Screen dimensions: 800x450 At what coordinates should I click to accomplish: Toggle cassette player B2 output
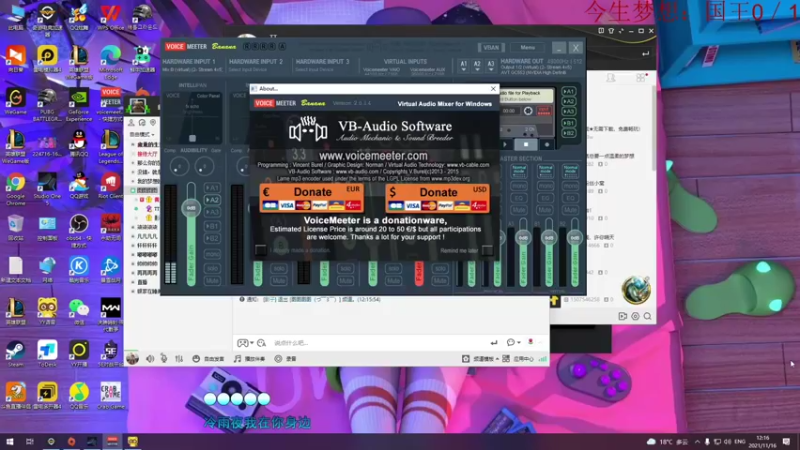(569, 133)
